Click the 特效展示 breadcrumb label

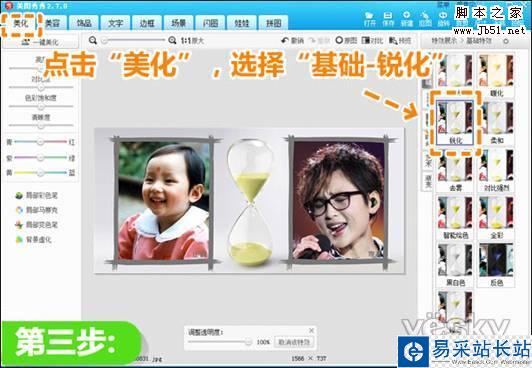pos(444,40)
